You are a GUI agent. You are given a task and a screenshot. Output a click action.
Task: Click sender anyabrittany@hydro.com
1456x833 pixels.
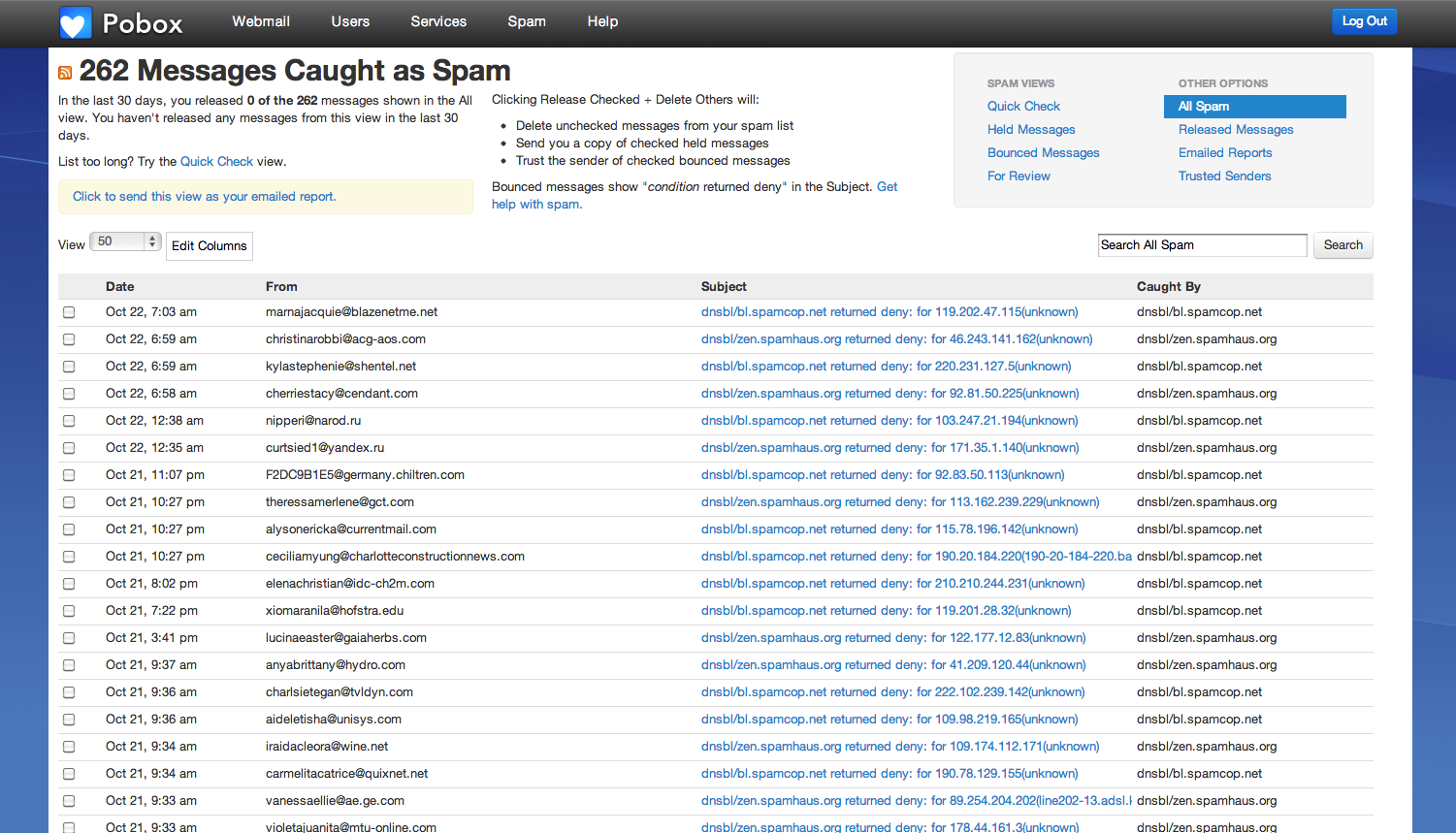pos(336,665)
